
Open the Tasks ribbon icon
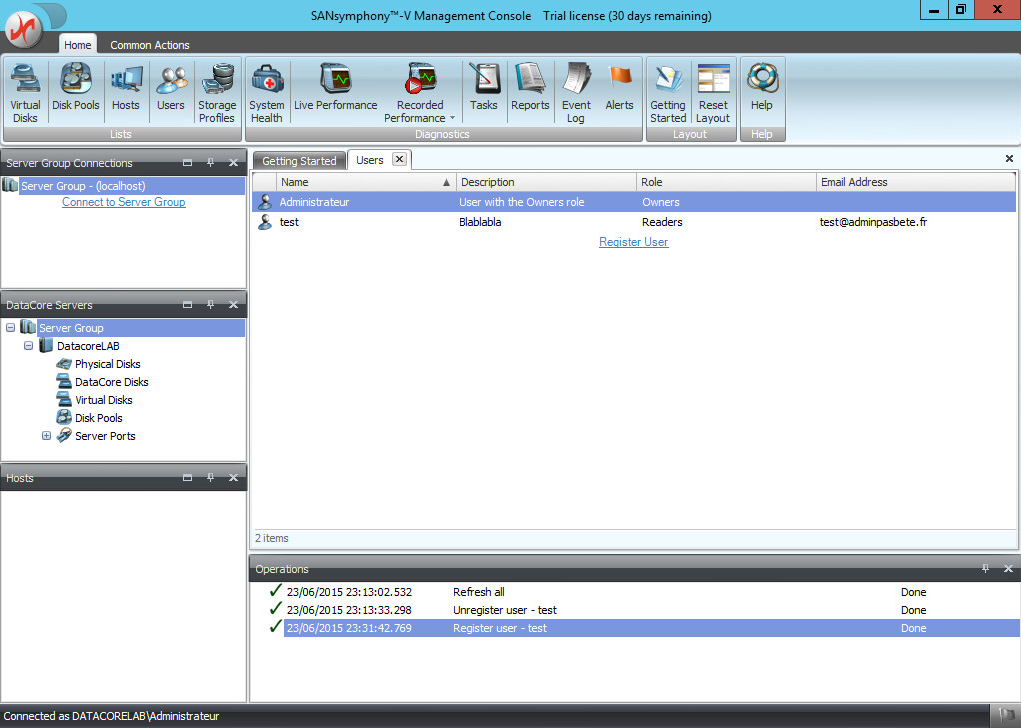pos(484,87)
